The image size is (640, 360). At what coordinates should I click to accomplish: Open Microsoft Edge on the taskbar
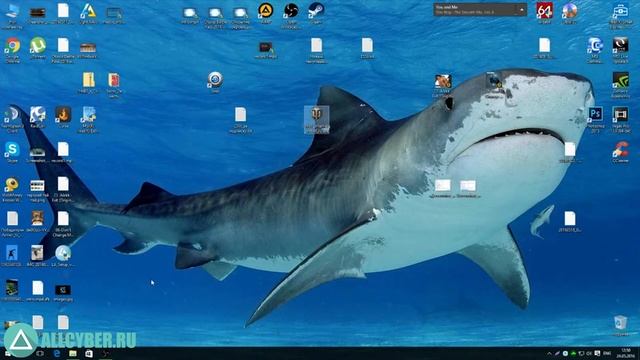tap(57, 353)
